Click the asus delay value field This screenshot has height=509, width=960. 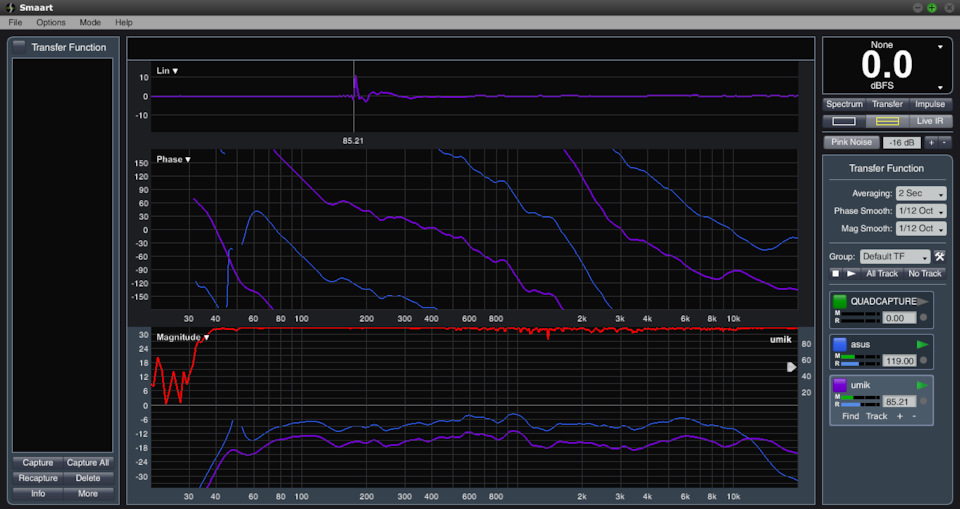coord(900,361)
